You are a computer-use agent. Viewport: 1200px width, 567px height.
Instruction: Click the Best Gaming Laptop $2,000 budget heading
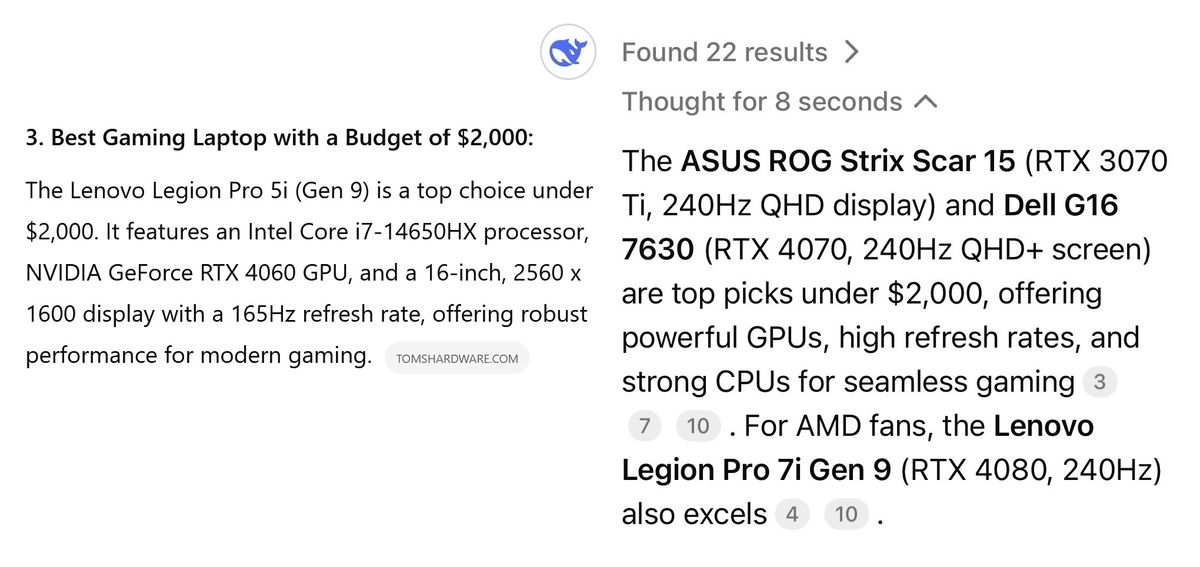279,138
